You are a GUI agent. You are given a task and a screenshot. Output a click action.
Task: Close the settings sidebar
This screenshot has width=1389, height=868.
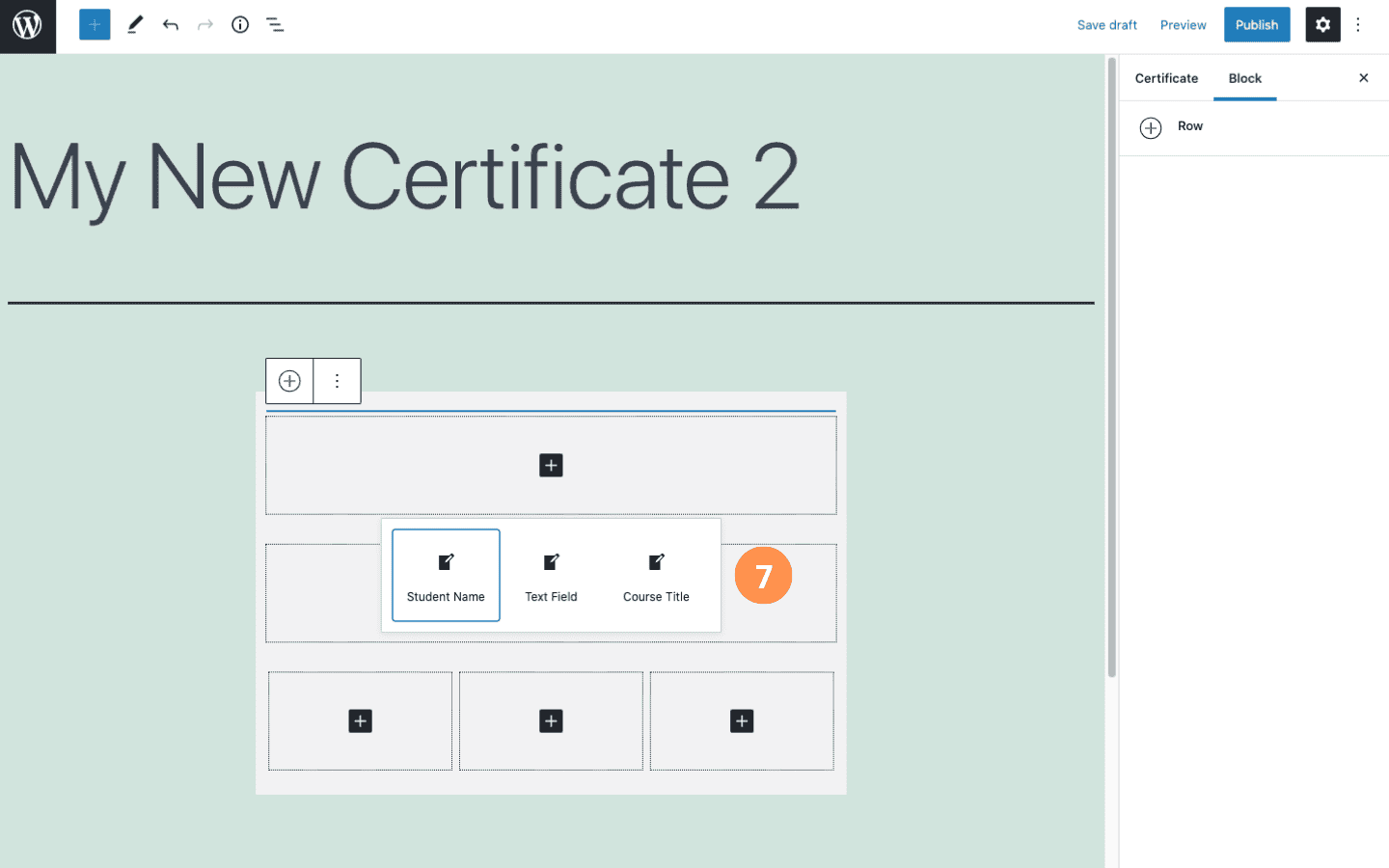tap(1363, 78)
